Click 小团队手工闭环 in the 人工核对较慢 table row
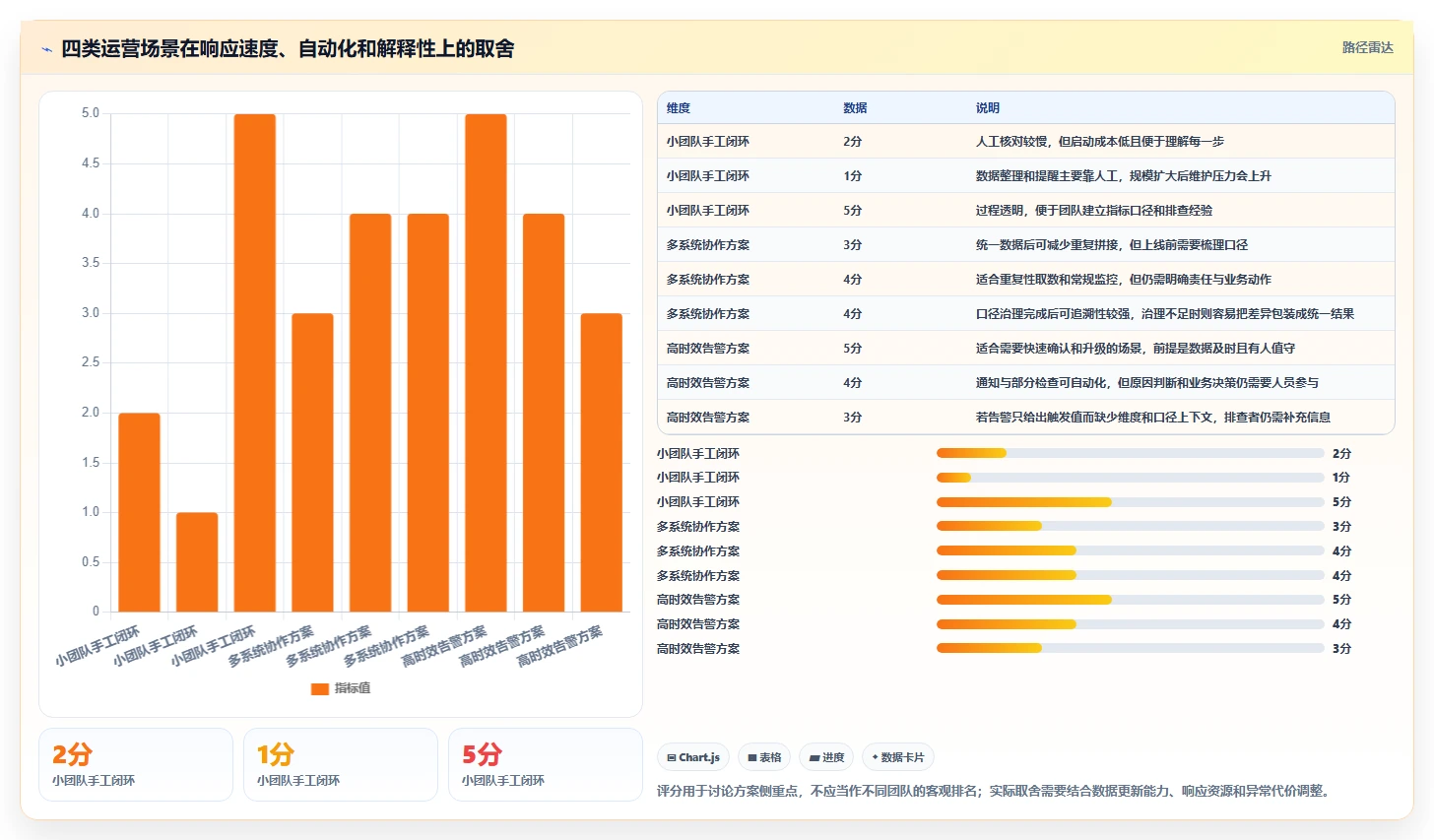 pos(707,142)
